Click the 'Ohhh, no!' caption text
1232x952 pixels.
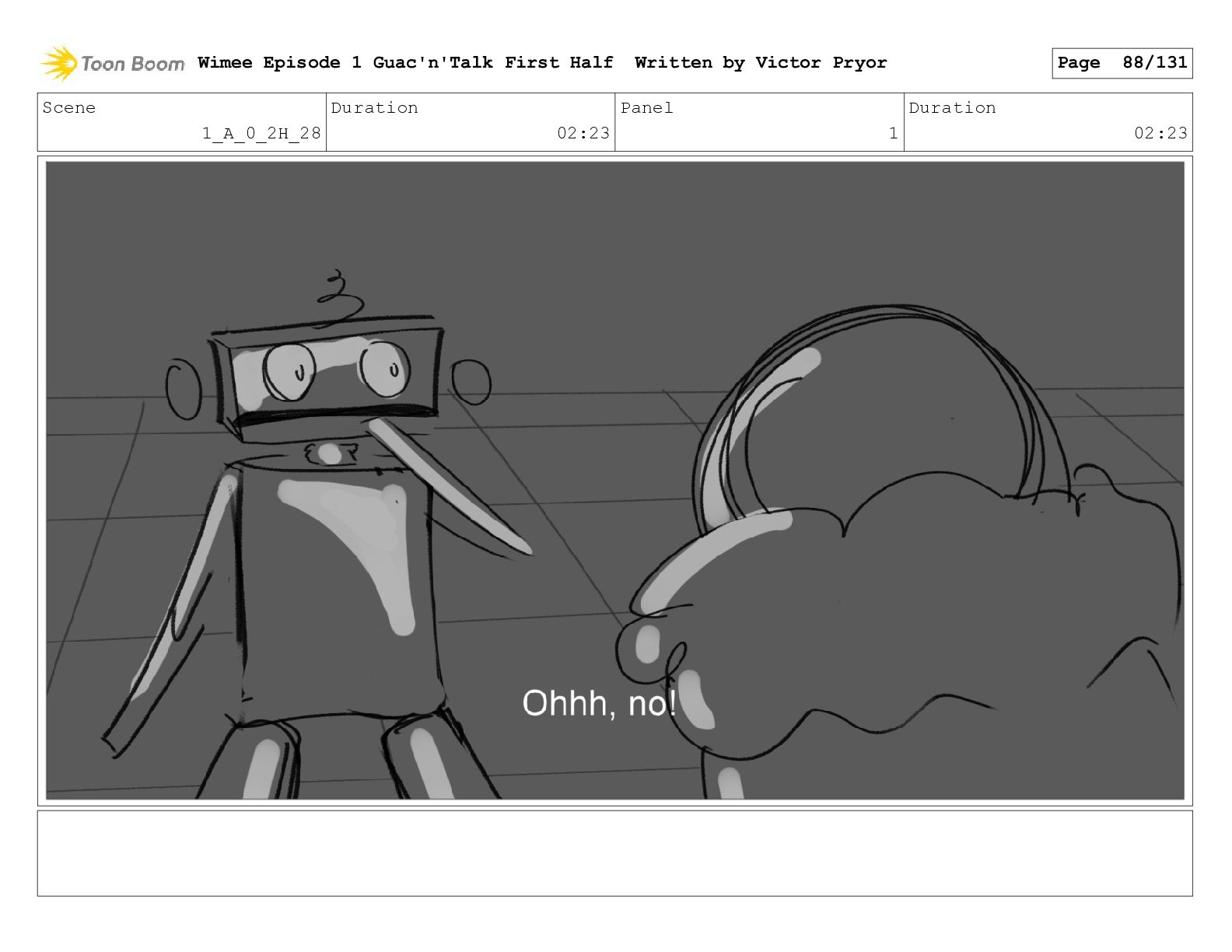[599, 703]
